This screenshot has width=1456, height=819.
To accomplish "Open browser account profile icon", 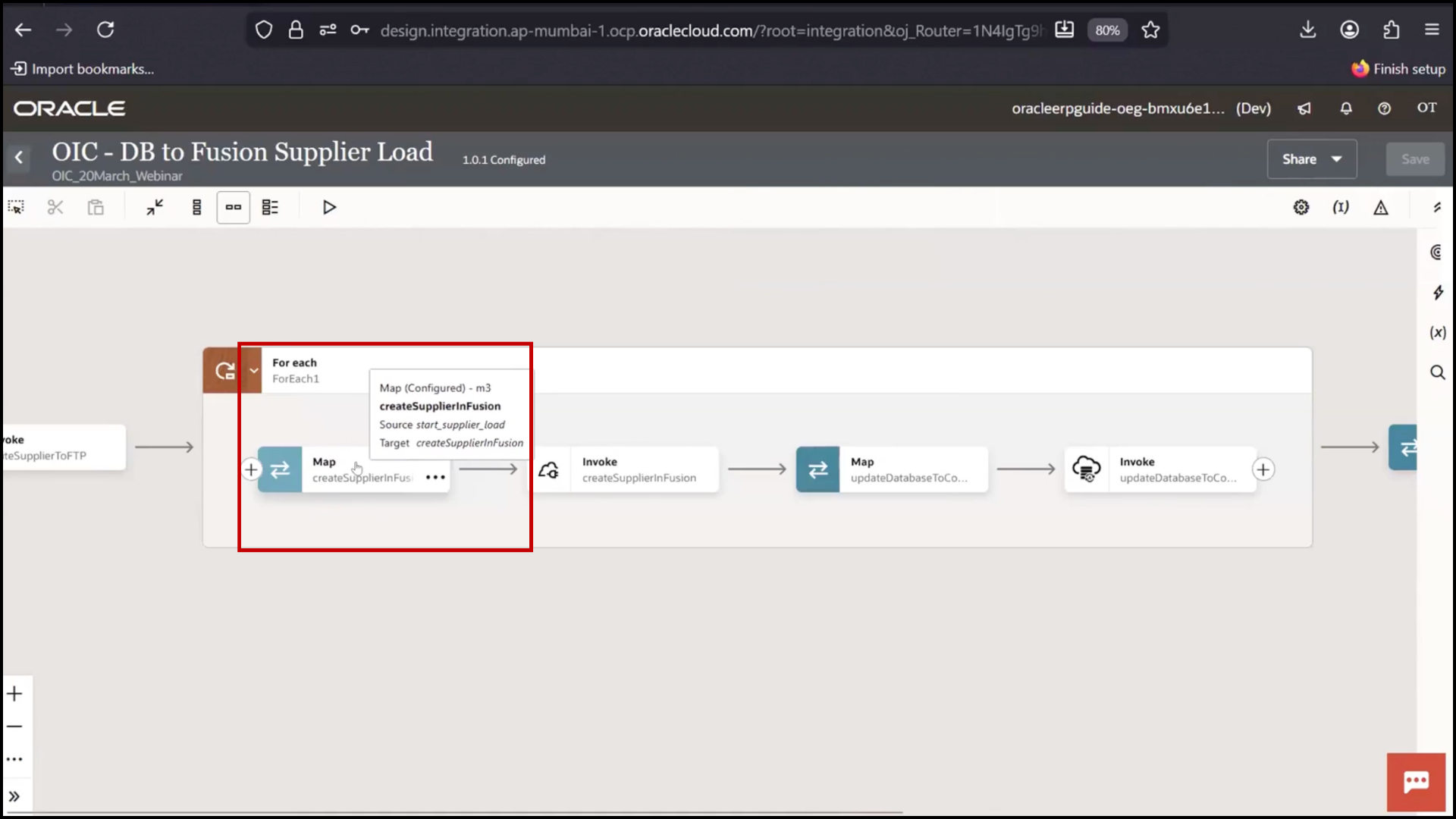I will pos(1350,30).
